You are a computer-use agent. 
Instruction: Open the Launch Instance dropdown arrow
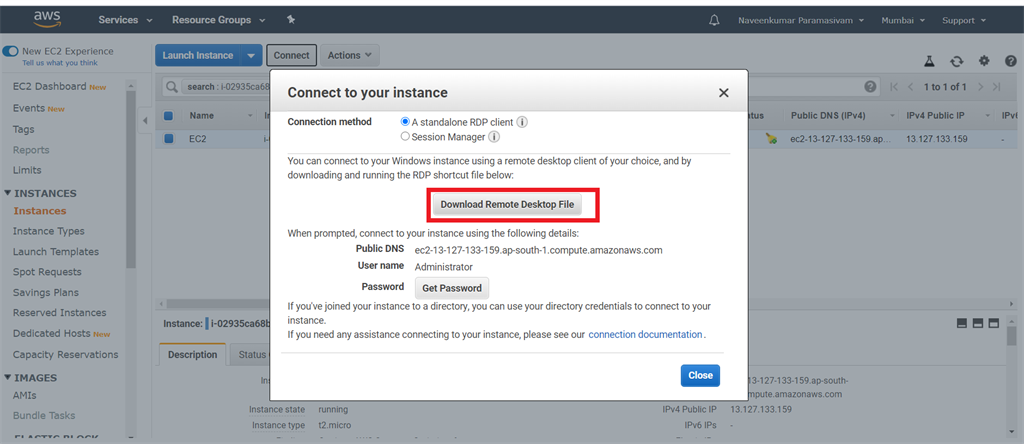click(251, 56)
